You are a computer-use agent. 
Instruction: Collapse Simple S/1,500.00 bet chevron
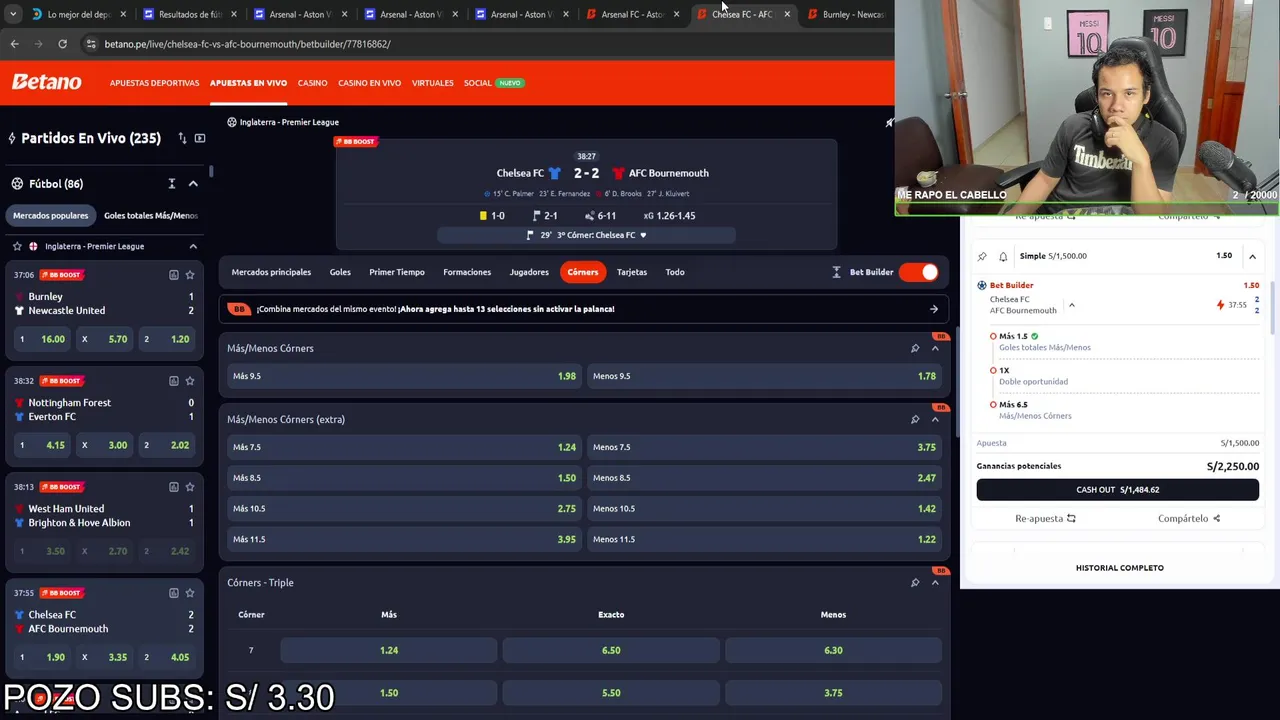coord(1252,256)
